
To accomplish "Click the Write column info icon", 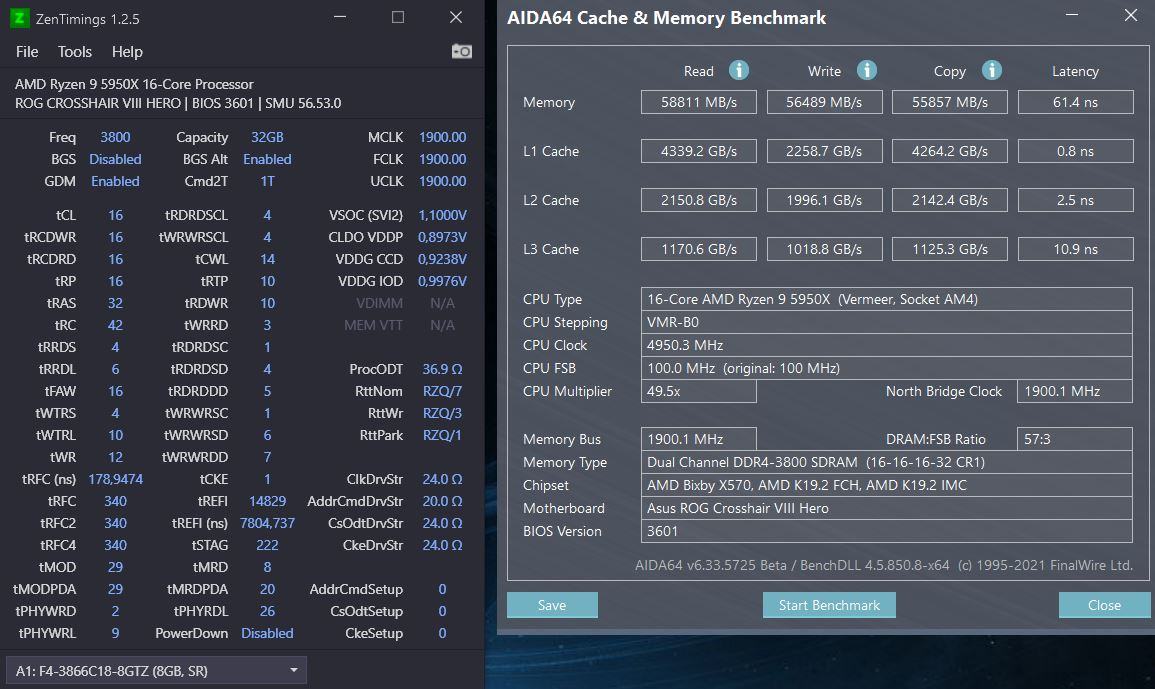I will 867,70.
